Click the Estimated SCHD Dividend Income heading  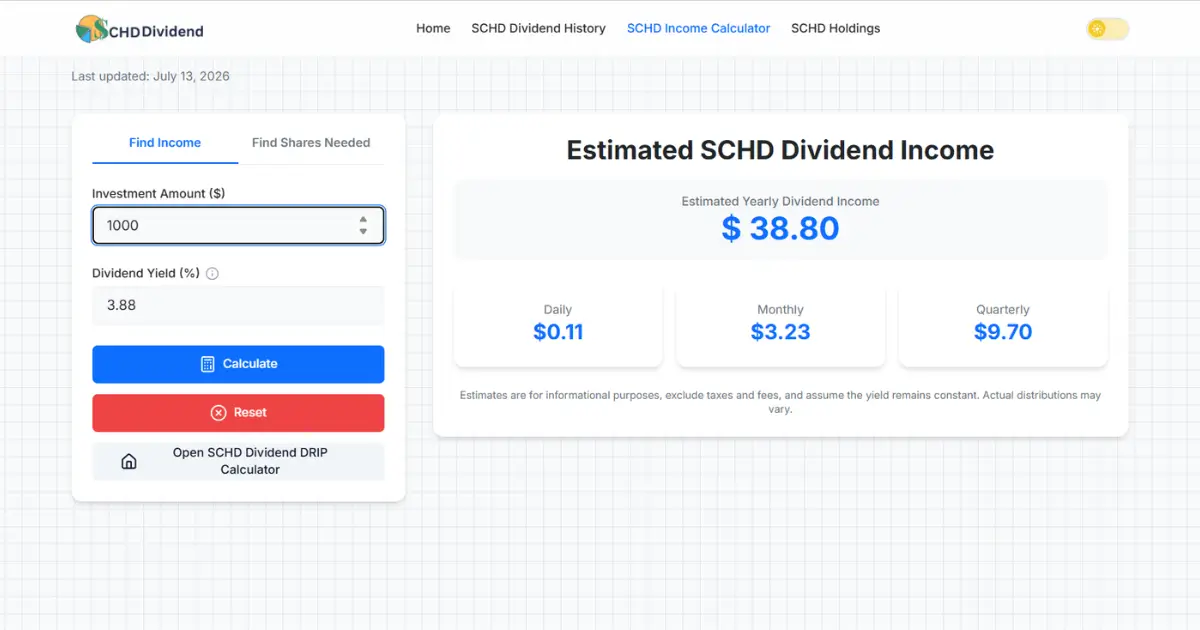tap(780, 150)
